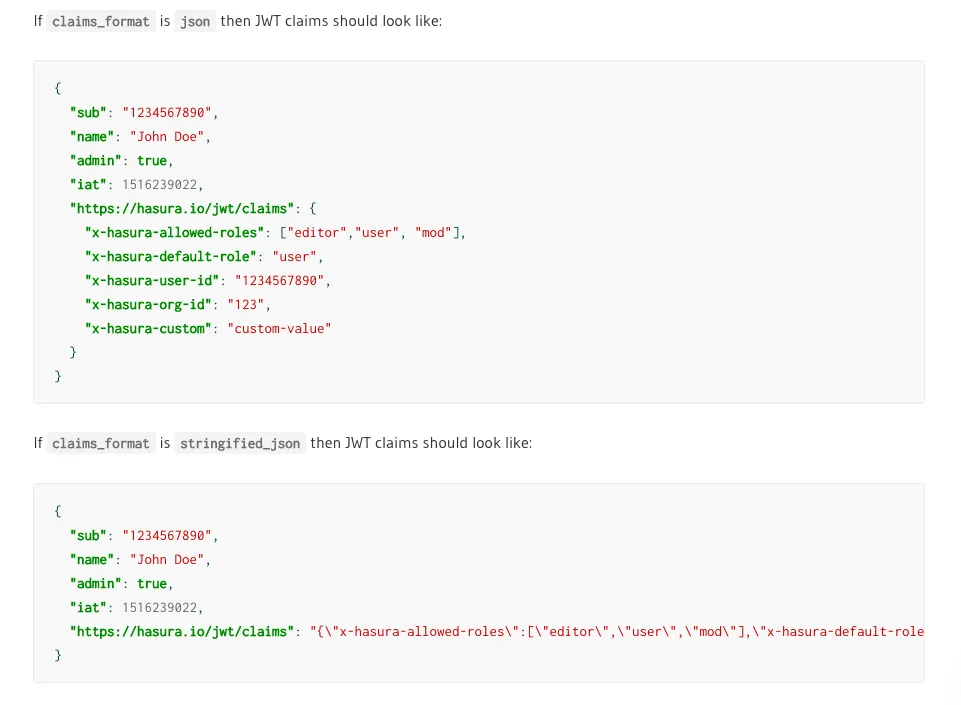Click the "x-hasura-org-id" key
Viewport: 961px width, 705px height.
point(147,304)
